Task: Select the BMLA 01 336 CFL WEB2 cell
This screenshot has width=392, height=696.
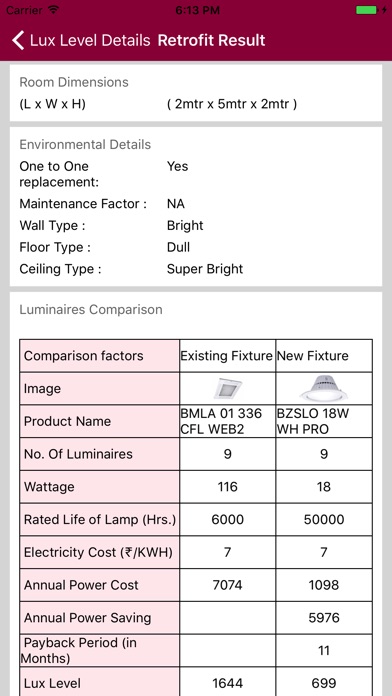Action: tap(227, 421)
